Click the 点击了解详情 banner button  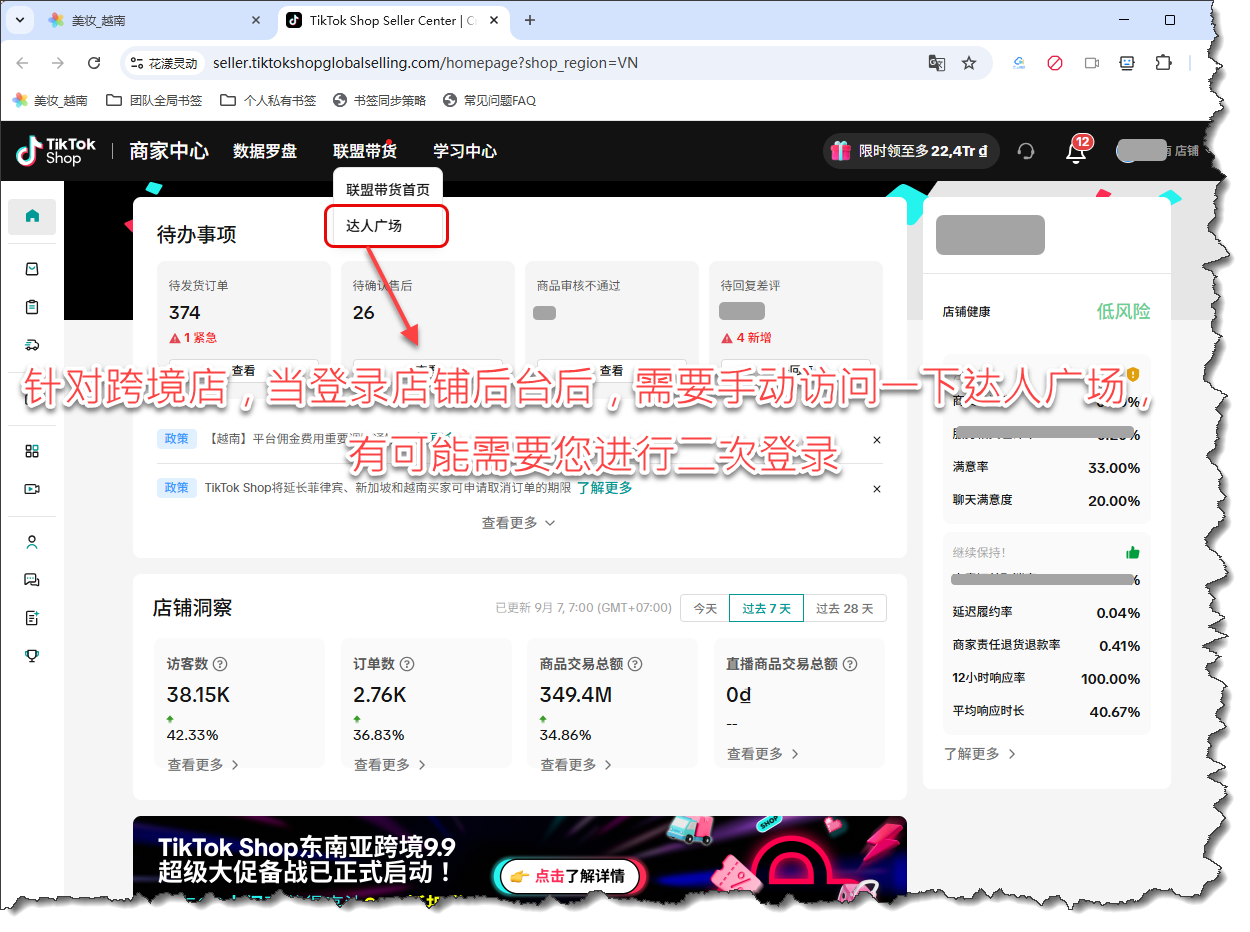(x=570, y=877)
